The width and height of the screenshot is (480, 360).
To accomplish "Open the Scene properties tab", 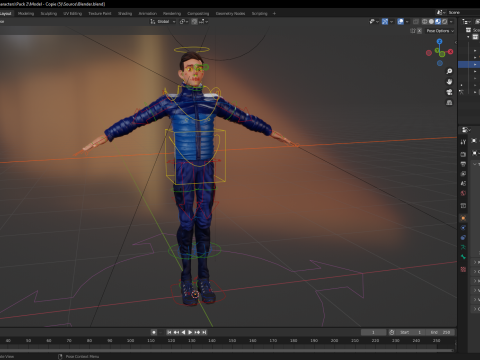I will pos(463,183).
